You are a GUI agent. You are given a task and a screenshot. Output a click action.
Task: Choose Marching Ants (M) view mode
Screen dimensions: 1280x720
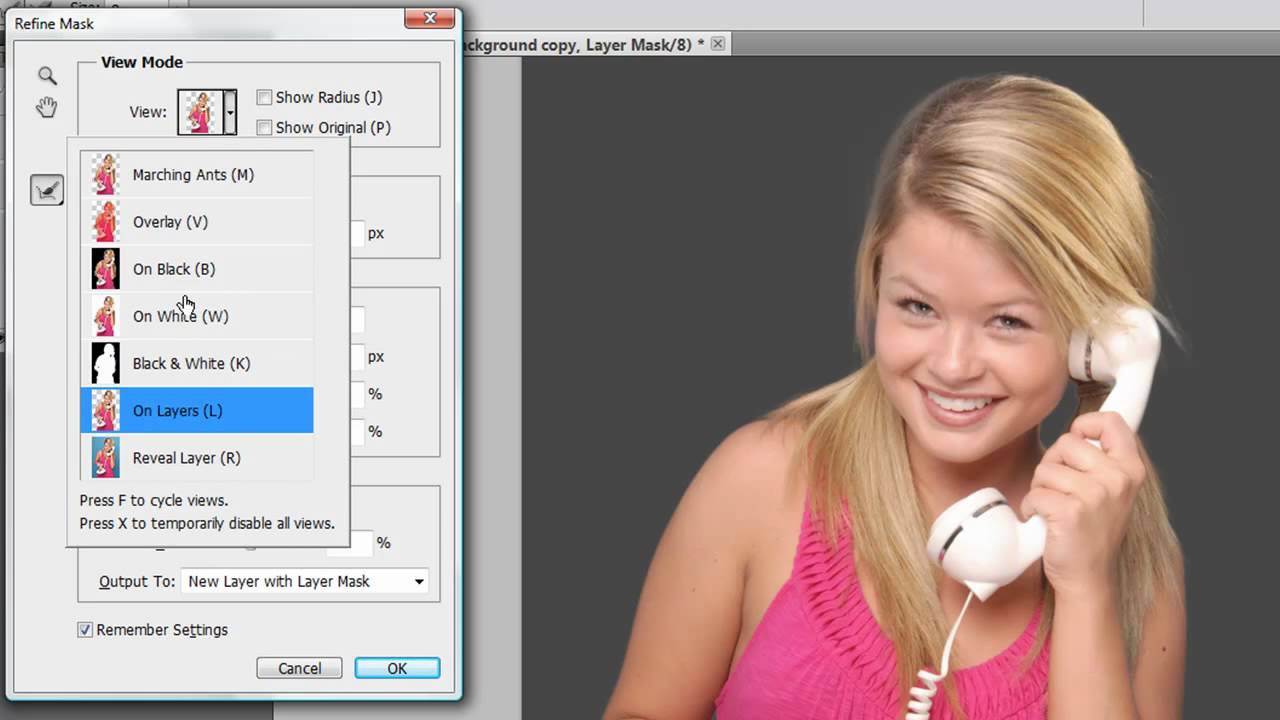(197, 174)
